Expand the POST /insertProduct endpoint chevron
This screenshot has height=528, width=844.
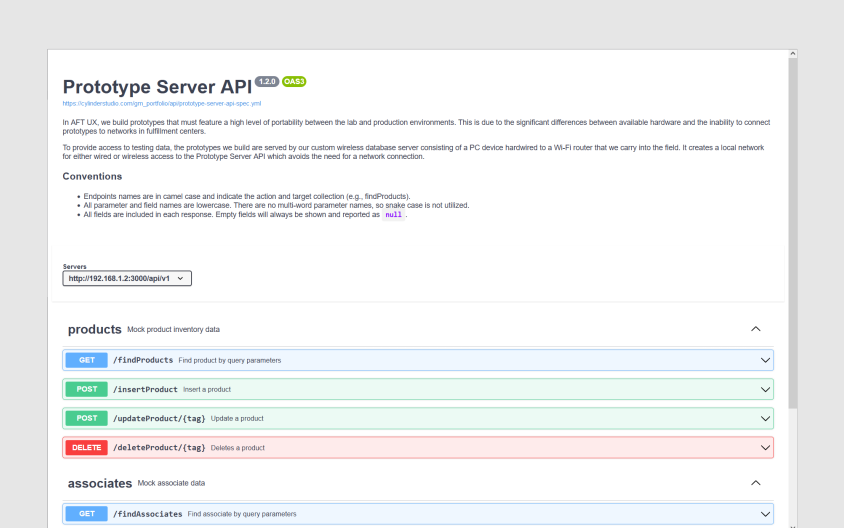tap(766, 389)
